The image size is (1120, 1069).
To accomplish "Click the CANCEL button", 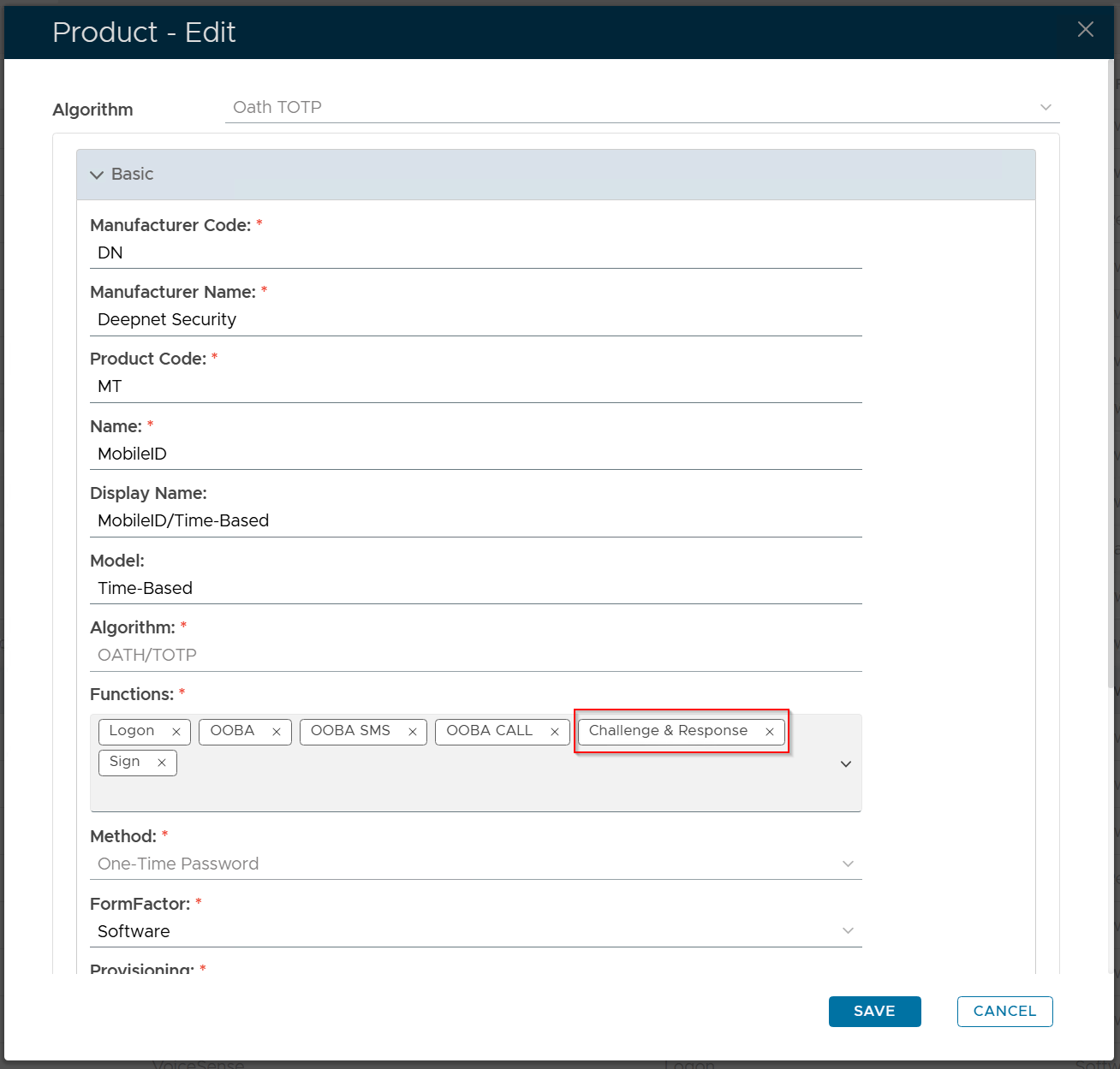I will click(x=1004, y=1011).
